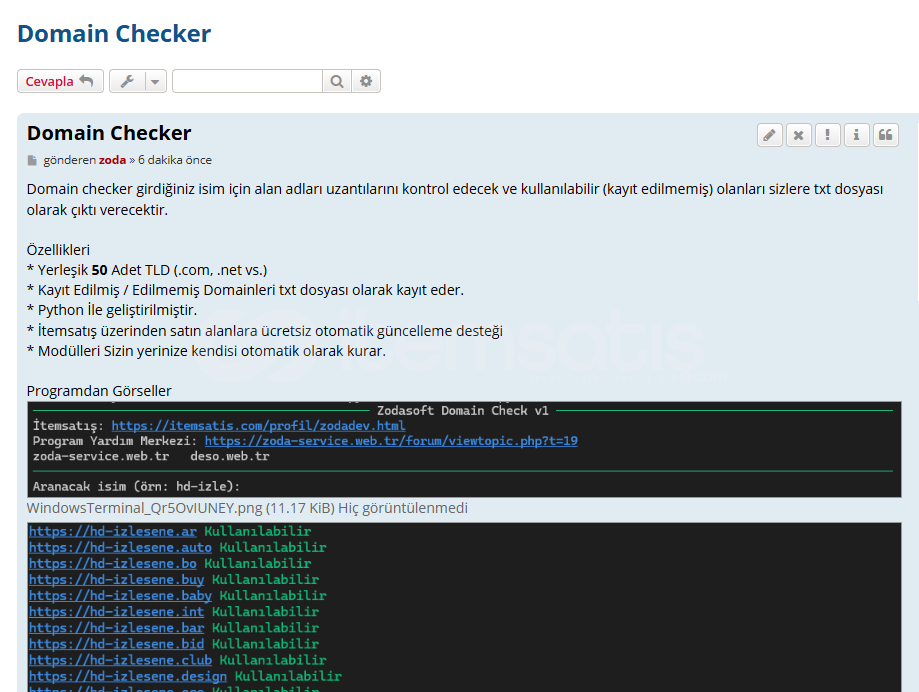Click 'Aranacak isim' prompt in screenshot
Image resolution: width=919 pixels, height=692 pixels.
coord(136,486)
